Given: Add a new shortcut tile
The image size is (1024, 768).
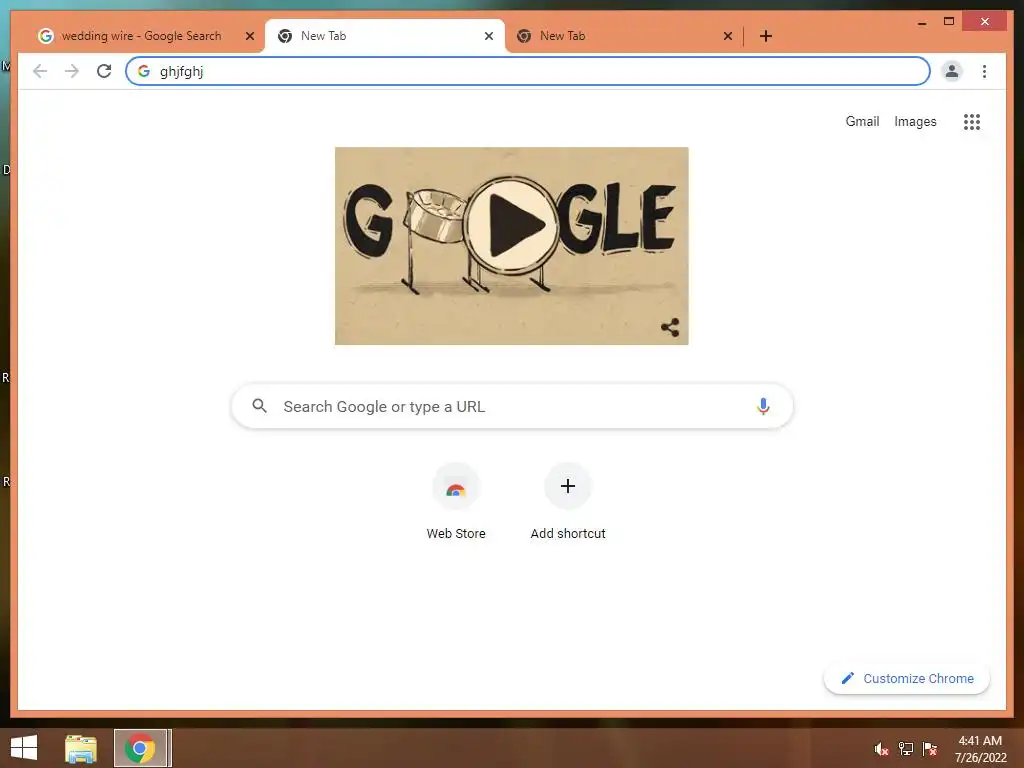Looking at the screenshot, I should pyautogui.click(x=568, y=503).
